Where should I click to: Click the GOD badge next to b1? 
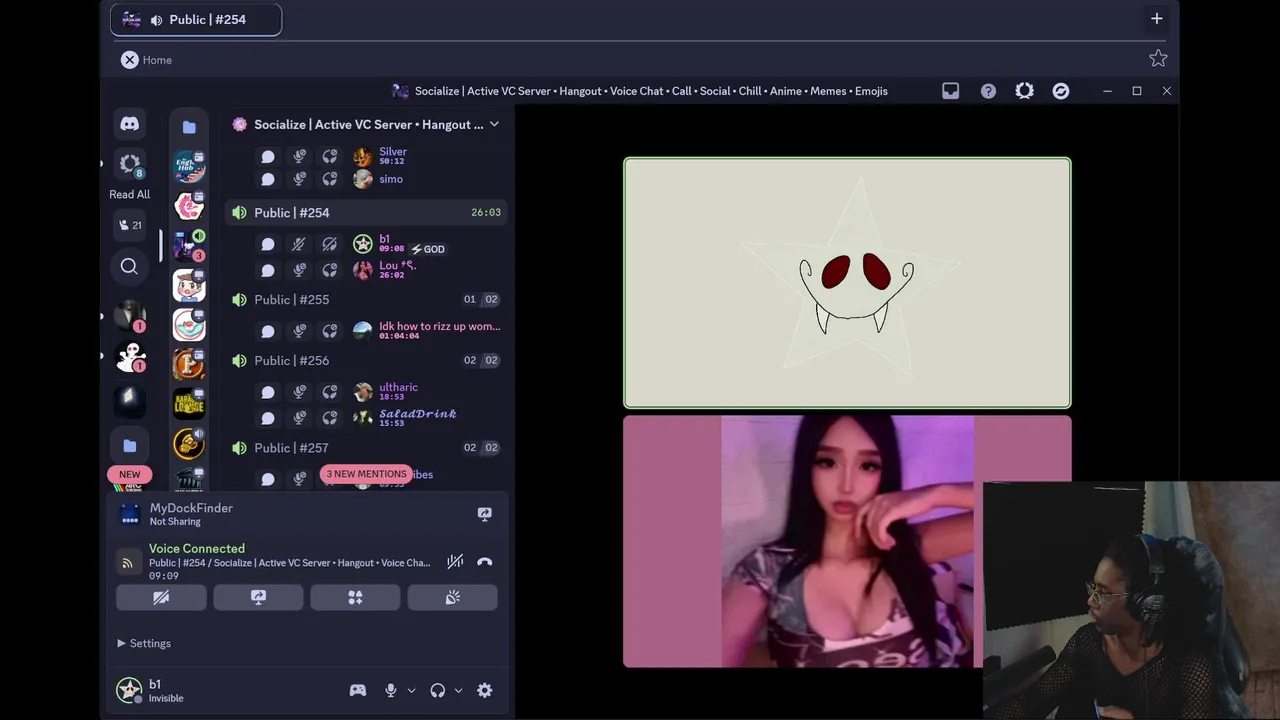pos(428,249)
